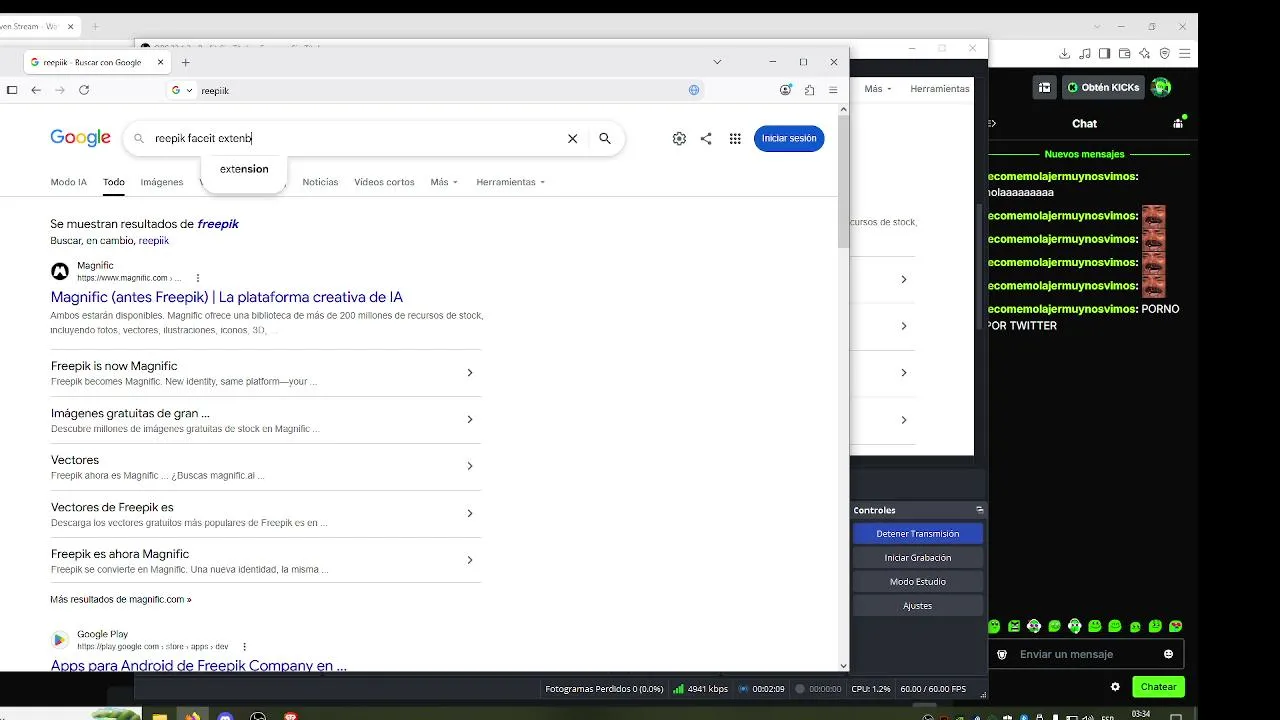Open the 'Apps para Android de Freepik' result
1280x720 pixels.
198,665
